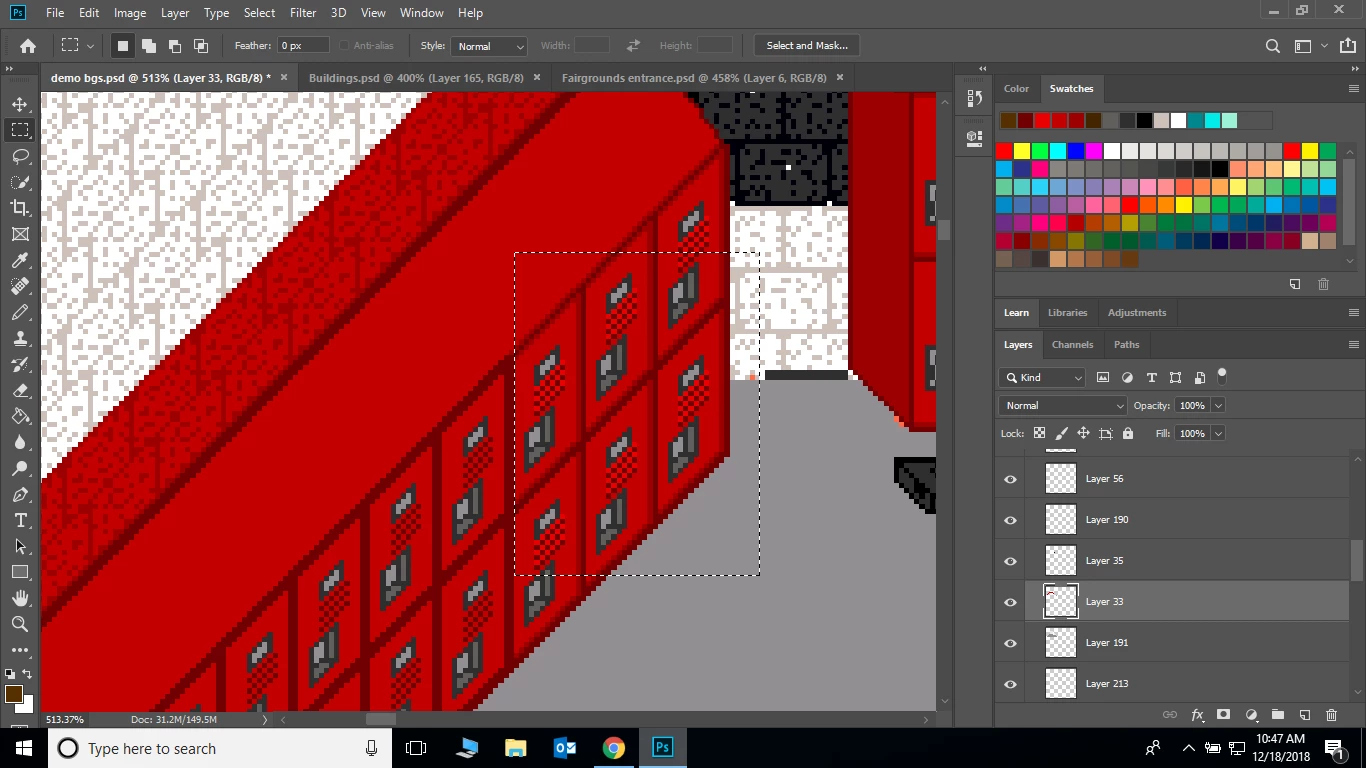The image size is (1366, 768).
Task: Open the Kind layer filter dropdown
Action: 1041,377
